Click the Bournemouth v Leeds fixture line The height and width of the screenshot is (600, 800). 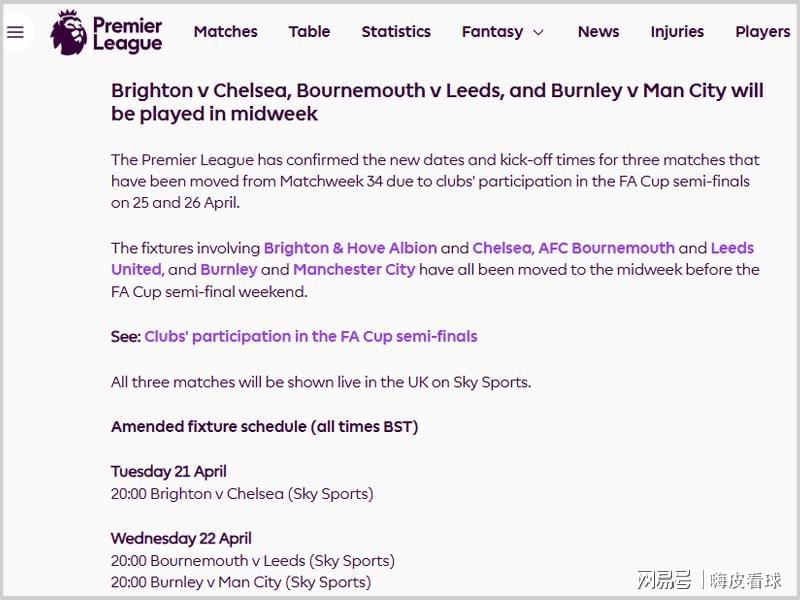(253, 561)
